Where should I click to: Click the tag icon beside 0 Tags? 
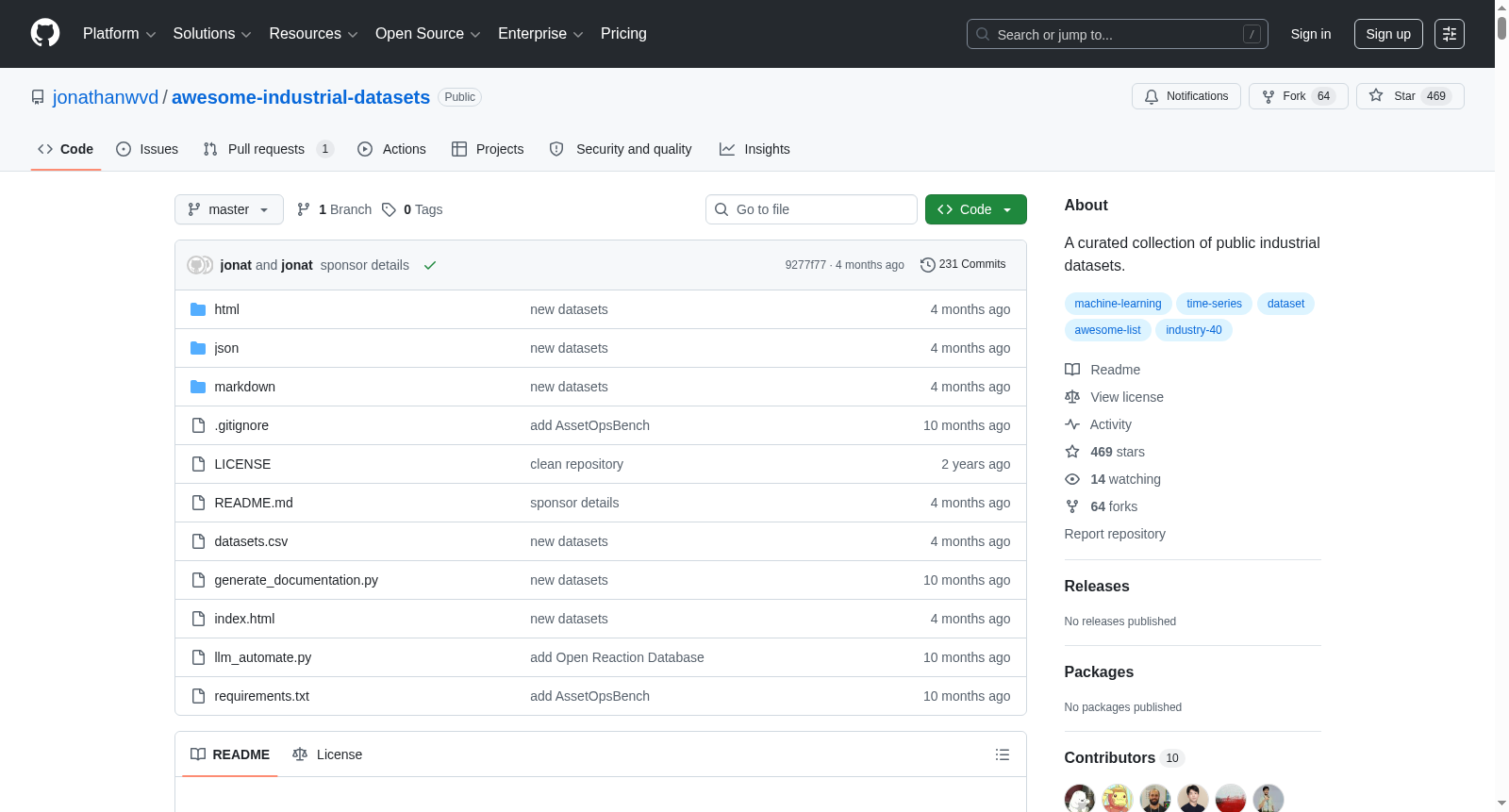[x=389, y=209]
